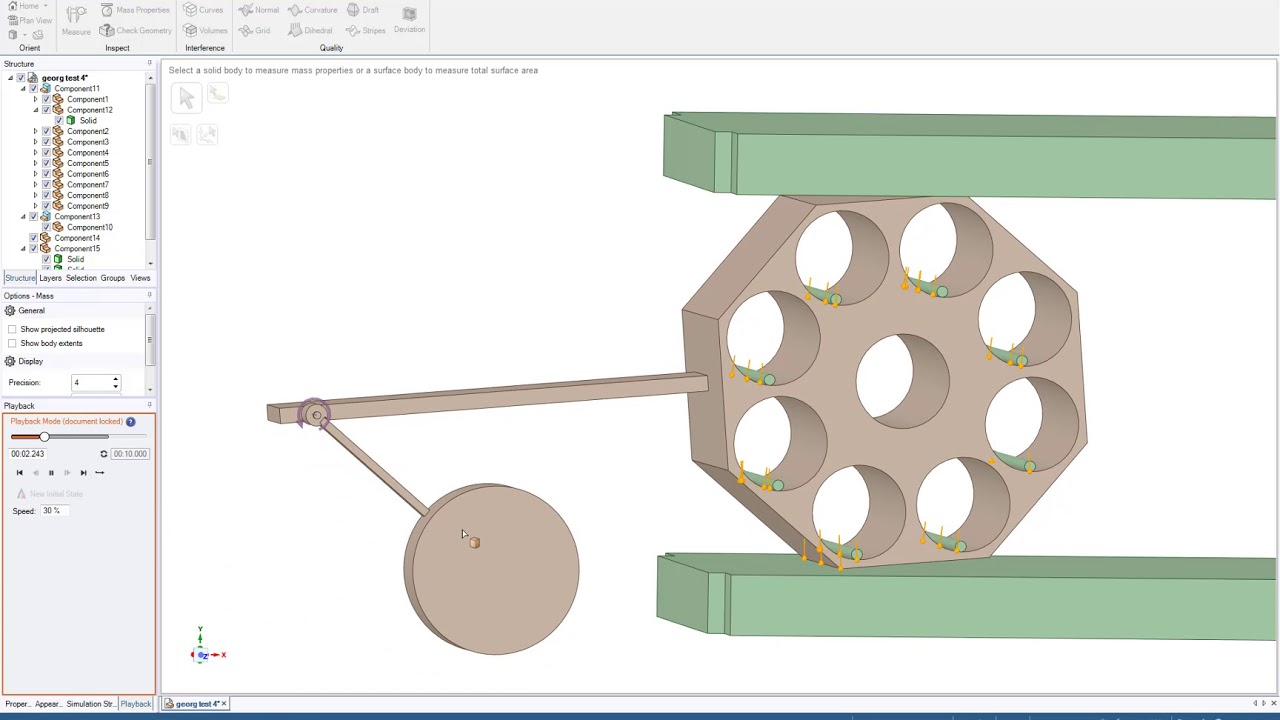Collapse Component15 tree node
1280x720 pixels.
pyautogui.click(x=23, y=249)
